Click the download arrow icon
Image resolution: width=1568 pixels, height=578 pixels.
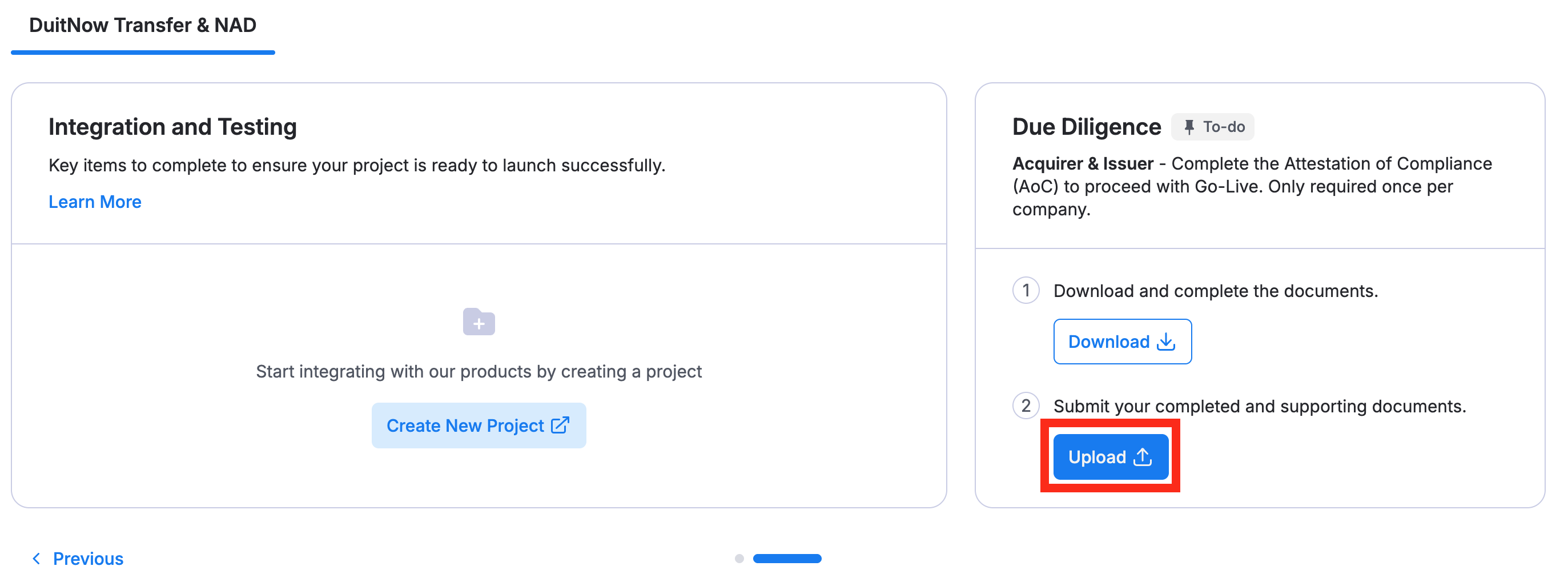(x=1165, y=342)
